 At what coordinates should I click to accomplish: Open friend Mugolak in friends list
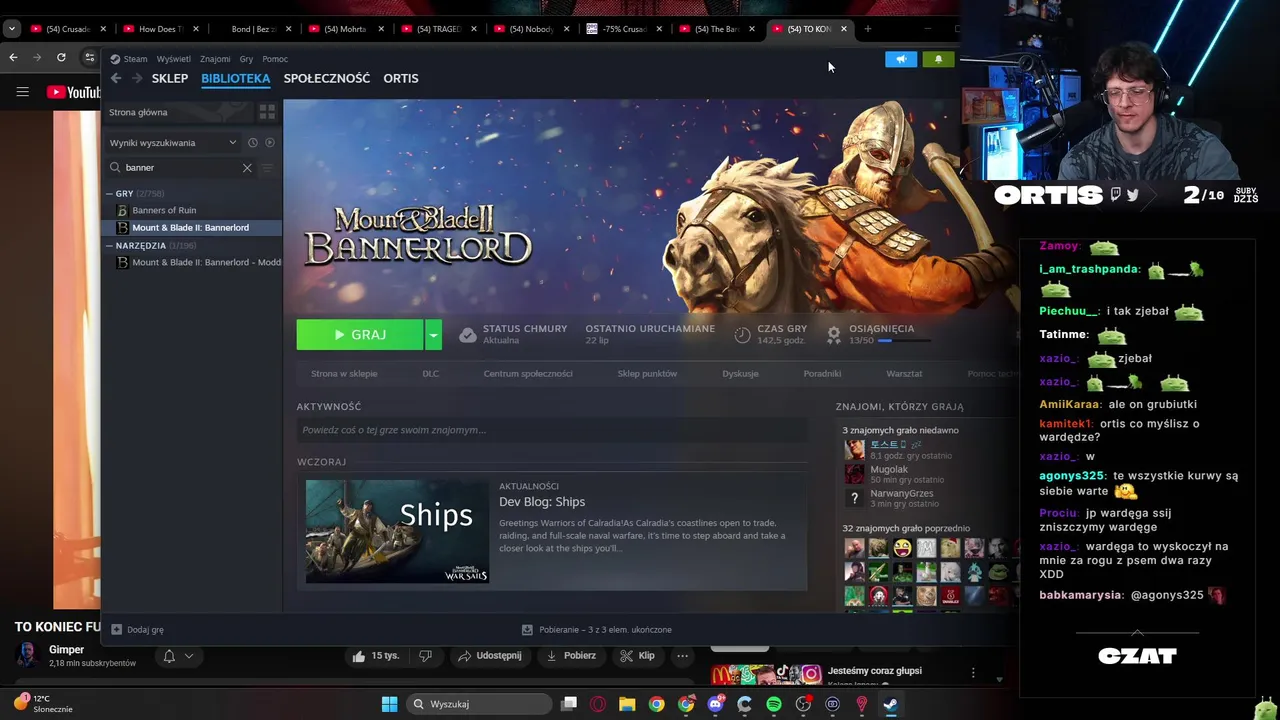889,469
